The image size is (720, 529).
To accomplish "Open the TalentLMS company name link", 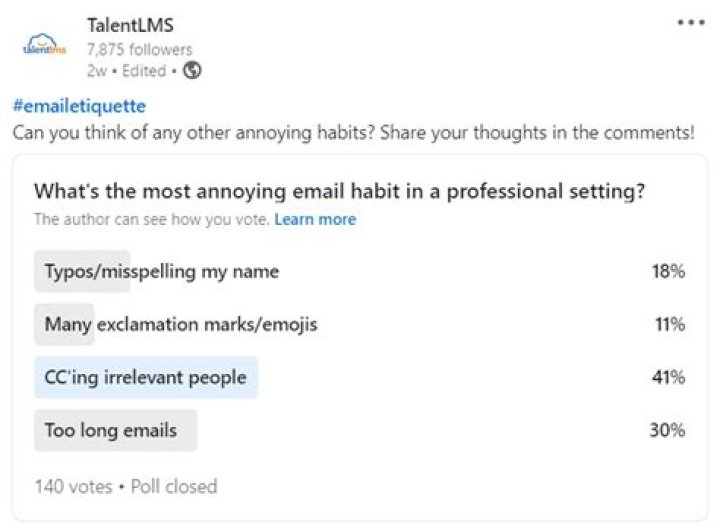I will point(130,25).
